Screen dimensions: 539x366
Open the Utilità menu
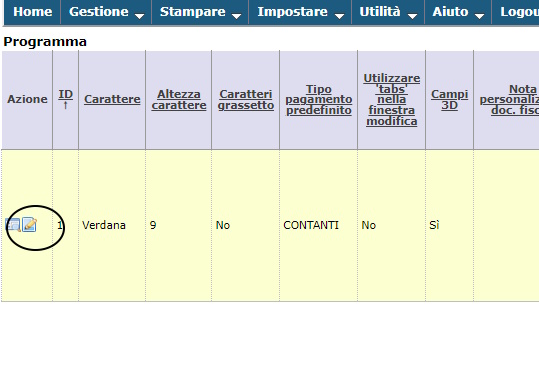click(x=388, y=12)
